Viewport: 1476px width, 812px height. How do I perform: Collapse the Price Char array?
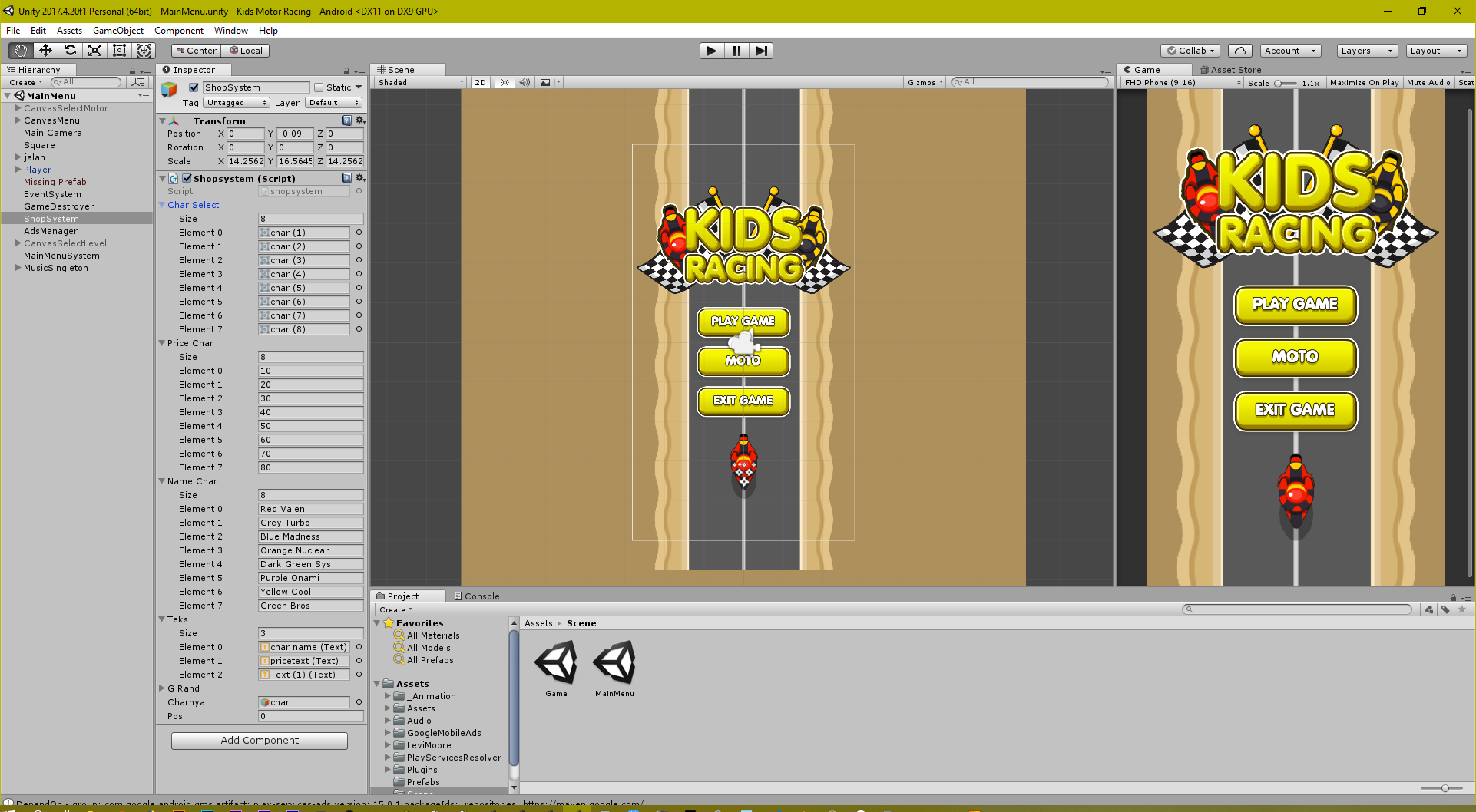[161, 343]
